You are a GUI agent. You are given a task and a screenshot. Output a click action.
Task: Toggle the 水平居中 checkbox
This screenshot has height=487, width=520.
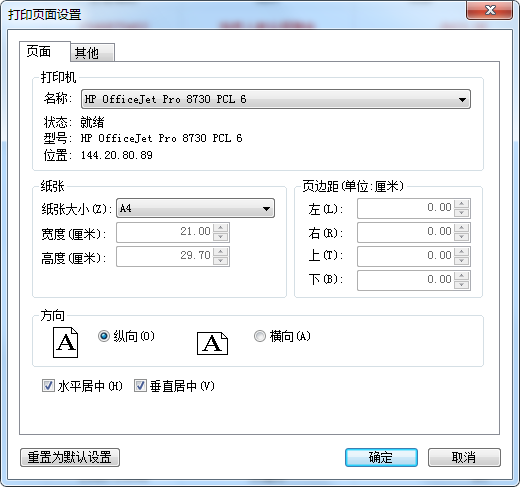[48, 386]
